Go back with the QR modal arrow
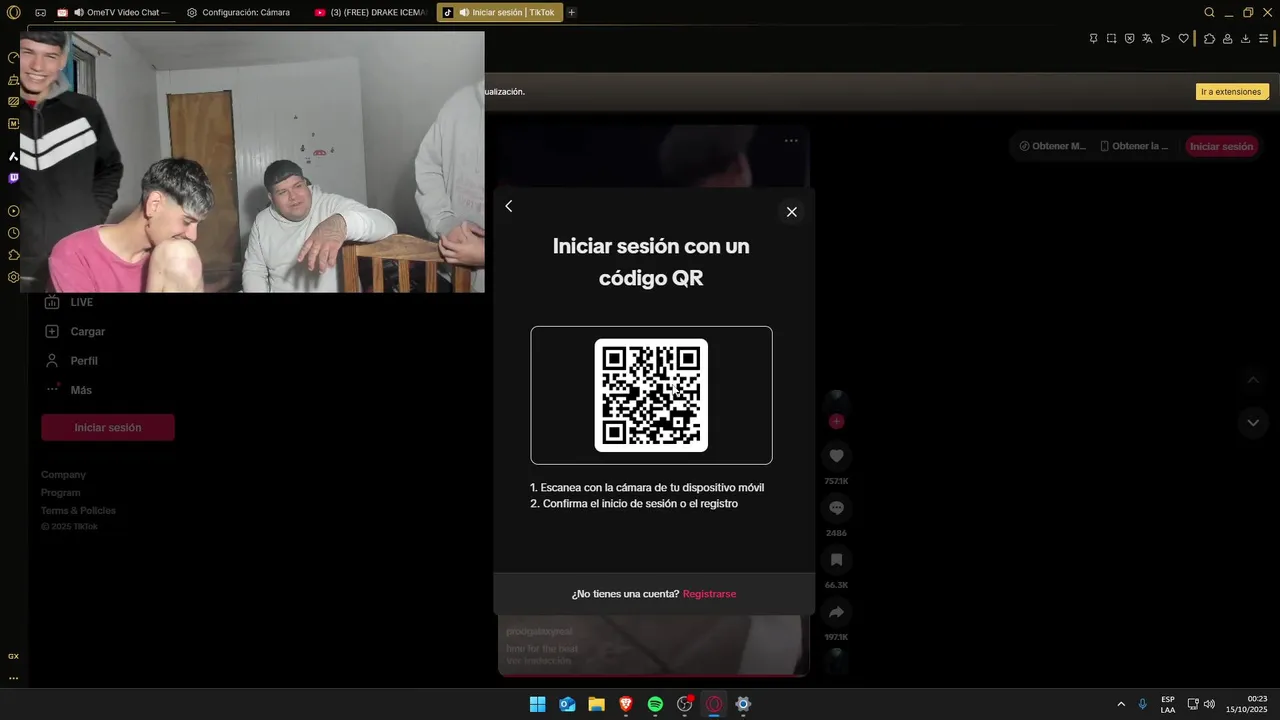 point(509,206)
